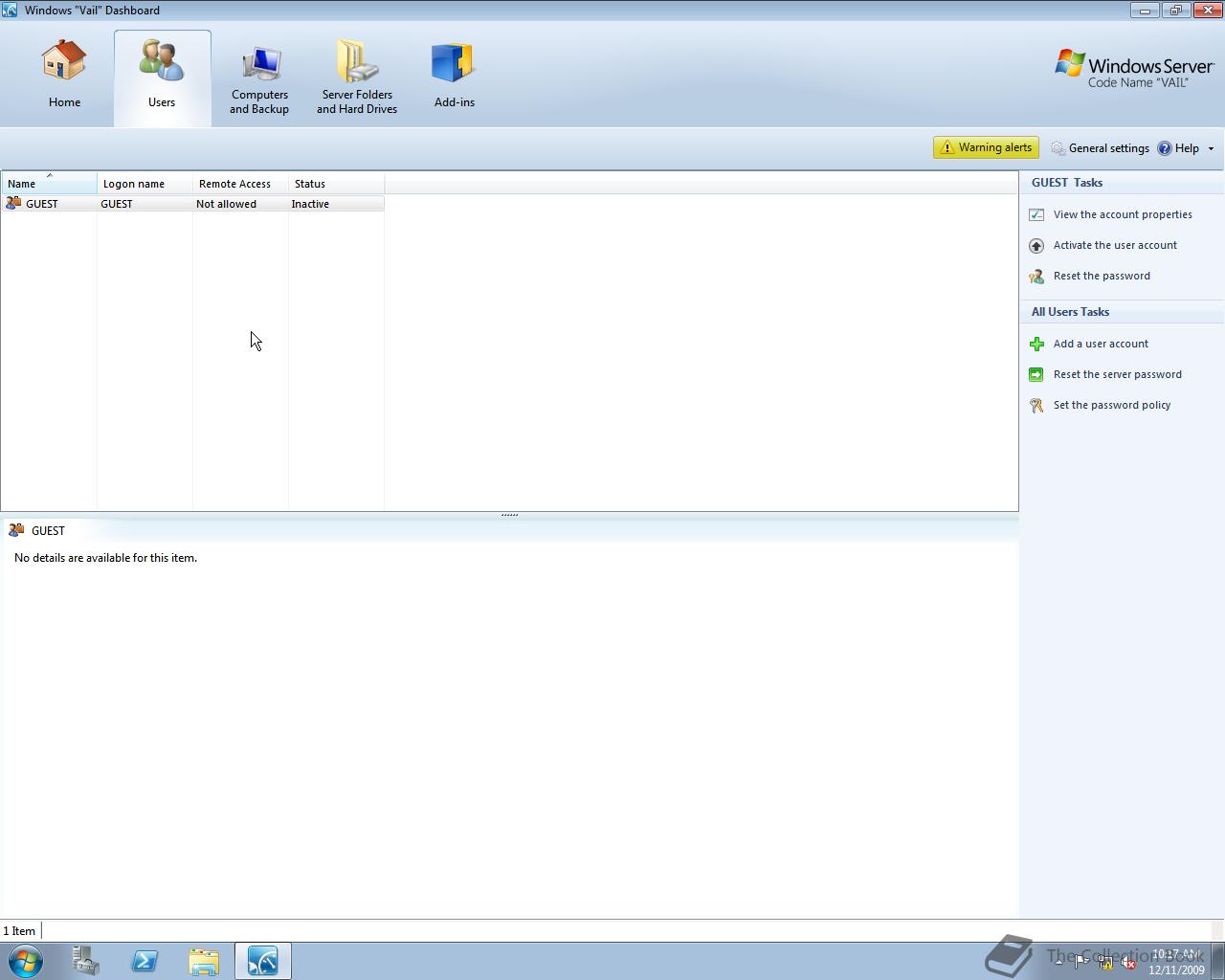Sort by the Status column header
Viewport: 1225px width, 980px height.
click(x=336, y=183)
